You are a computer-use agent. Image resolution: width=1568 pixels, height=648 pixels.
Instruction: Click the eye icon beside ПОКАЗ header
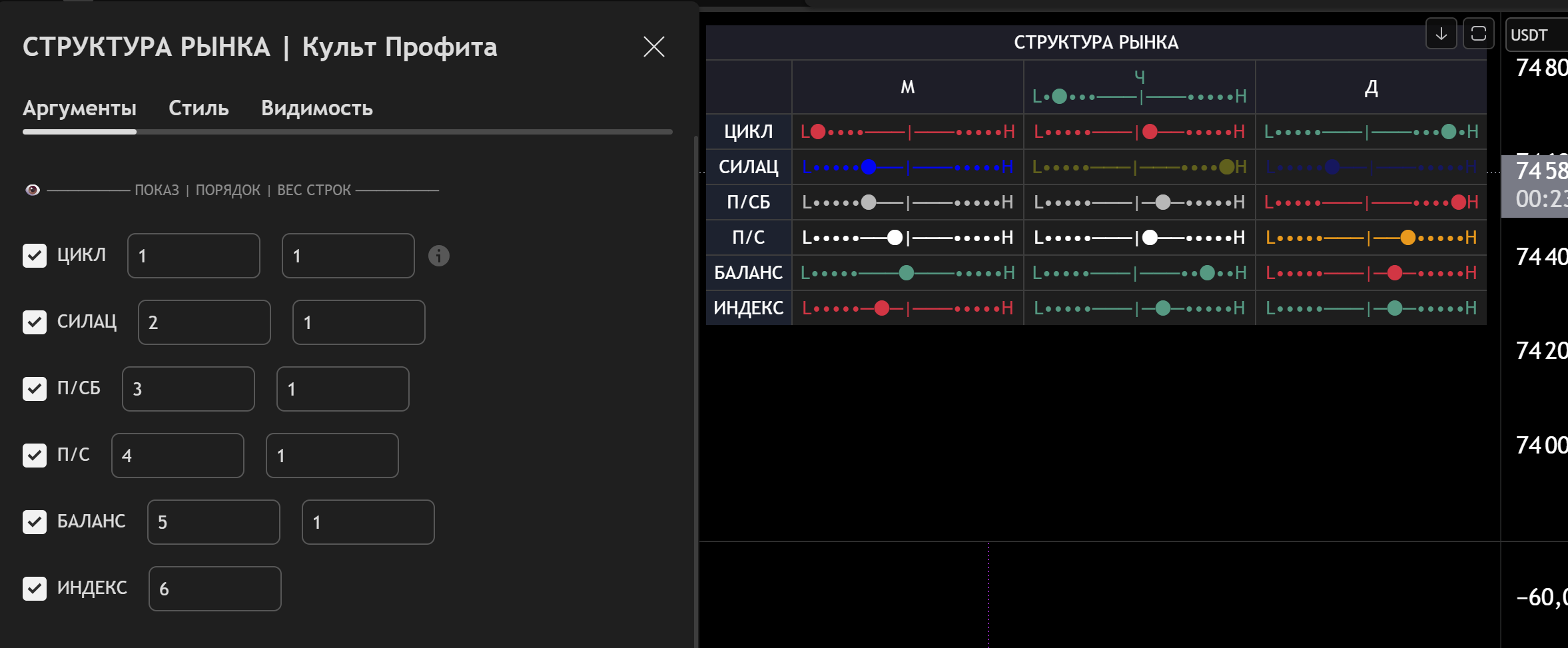(33, 190)
